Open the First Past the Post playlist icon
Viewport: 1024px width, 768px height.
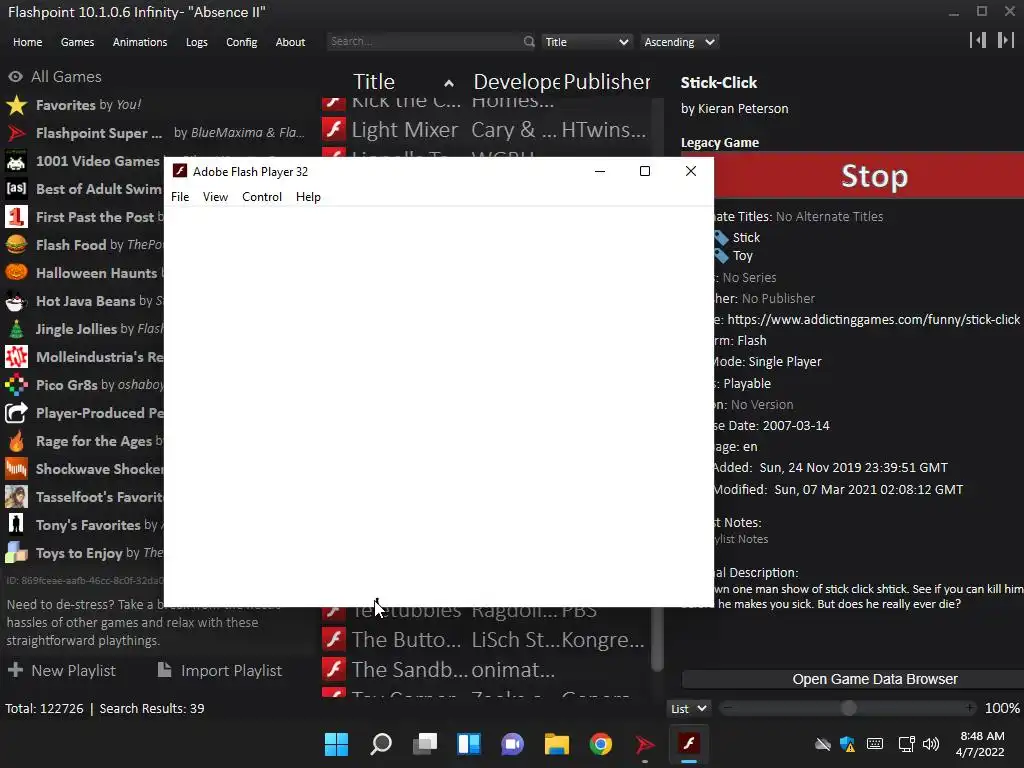[x=16, y=217]
